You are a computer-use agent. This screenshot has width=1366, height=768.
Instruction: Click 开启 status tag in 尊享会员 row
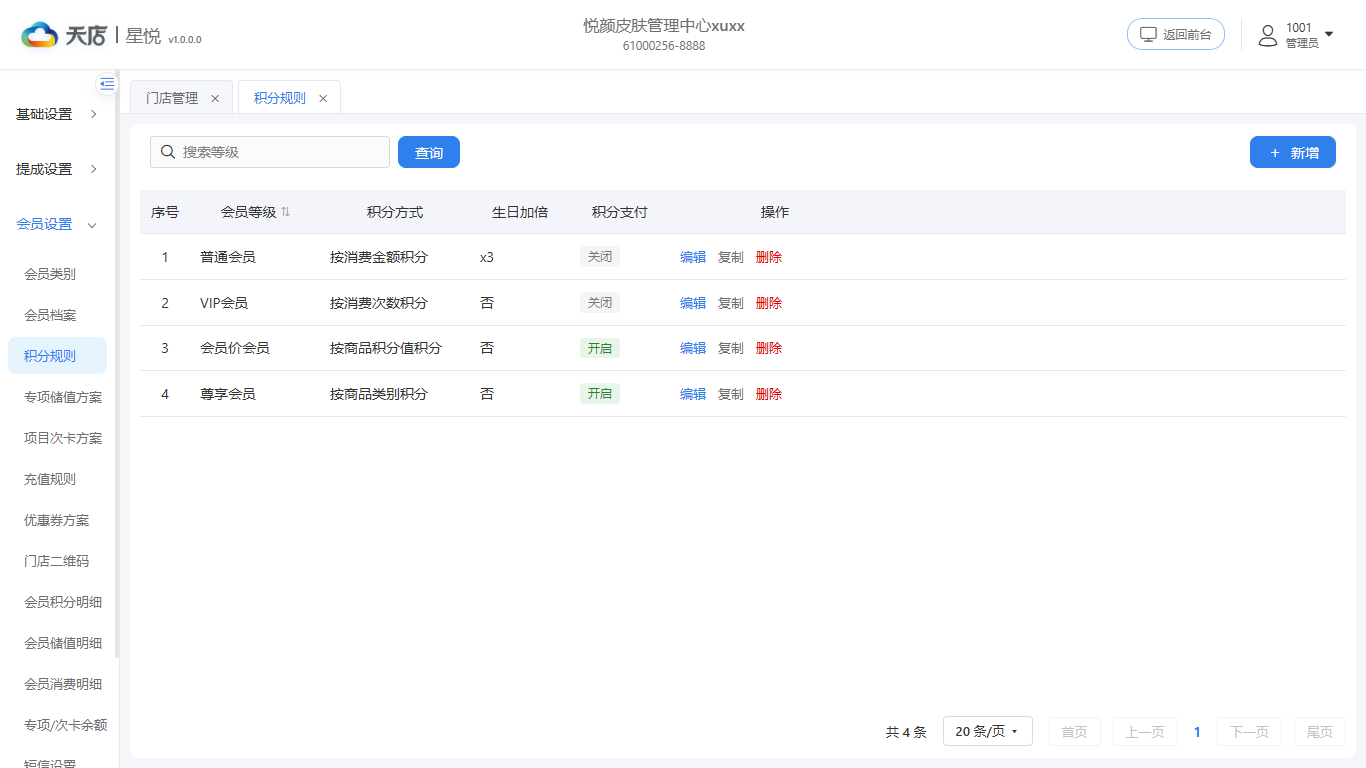click(x=600, y=394)
